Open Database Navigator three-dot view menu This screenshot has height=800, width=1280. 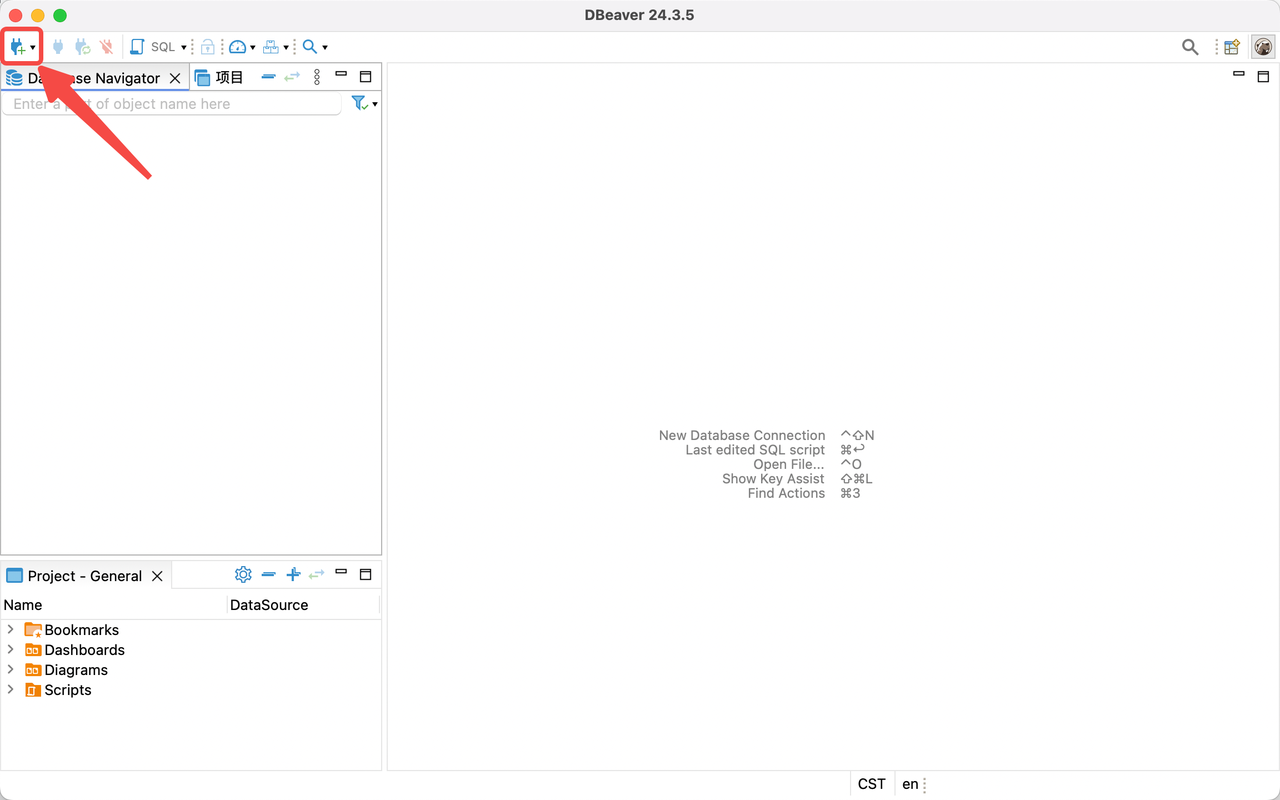point(317,77)
